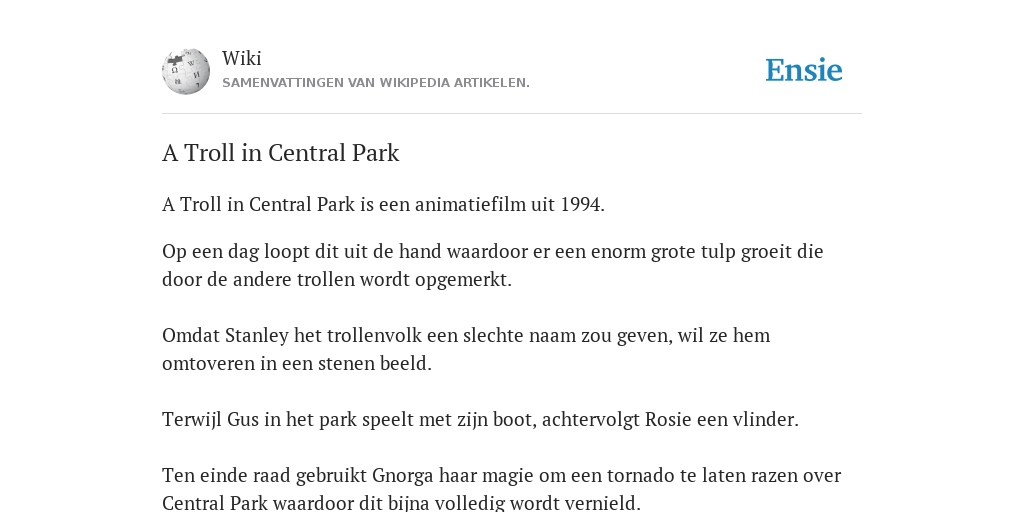This screenshot has width=1024, height=512.
Task: Click the Wiki title text
Action: point(242,58)
